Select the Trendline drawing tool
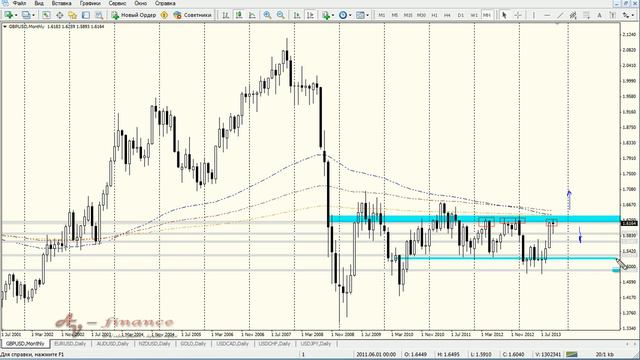This screenshot has width=640, height=360. [560, 15]
